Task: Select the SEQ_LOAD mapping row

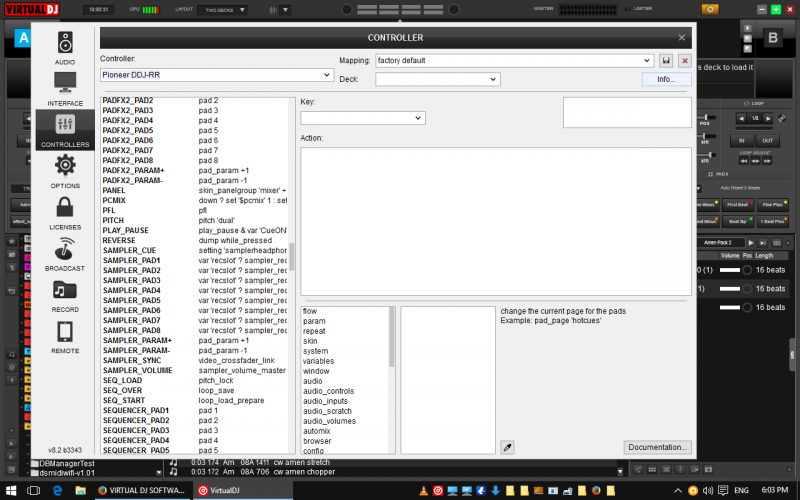Action: (x=195, y=381)
